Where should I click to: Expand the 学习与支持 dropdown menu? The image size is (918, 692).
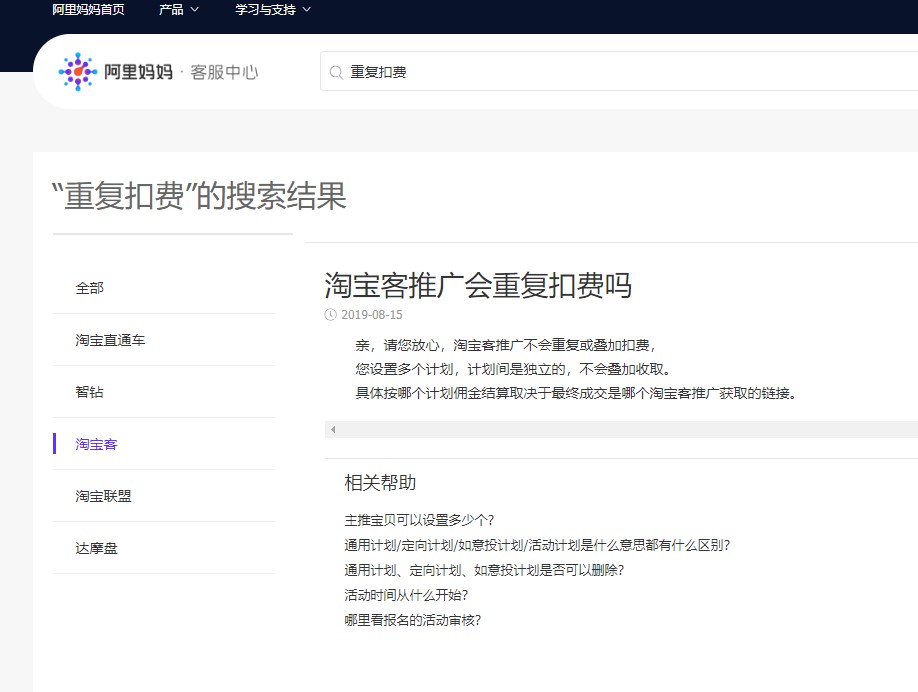[x=273, y=9]
